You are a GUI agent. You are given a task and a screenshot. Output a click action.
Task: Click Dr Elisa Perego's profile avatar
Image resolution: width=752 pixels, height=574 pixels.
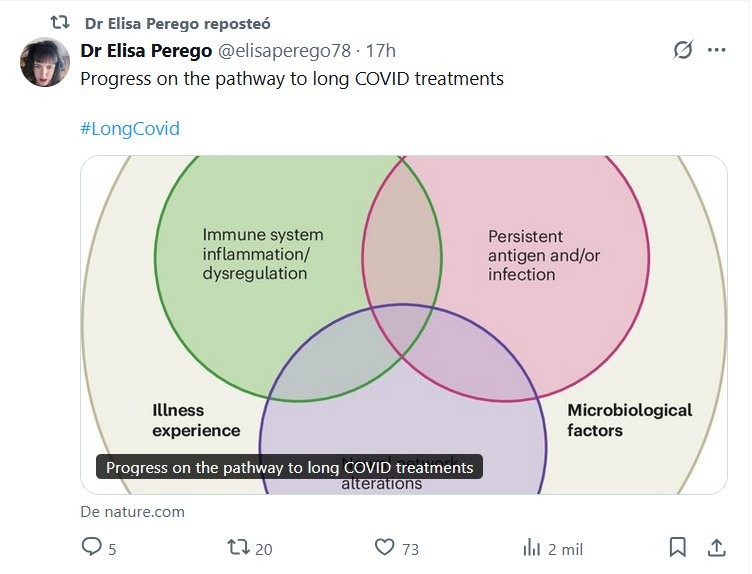tap(45, 62)
